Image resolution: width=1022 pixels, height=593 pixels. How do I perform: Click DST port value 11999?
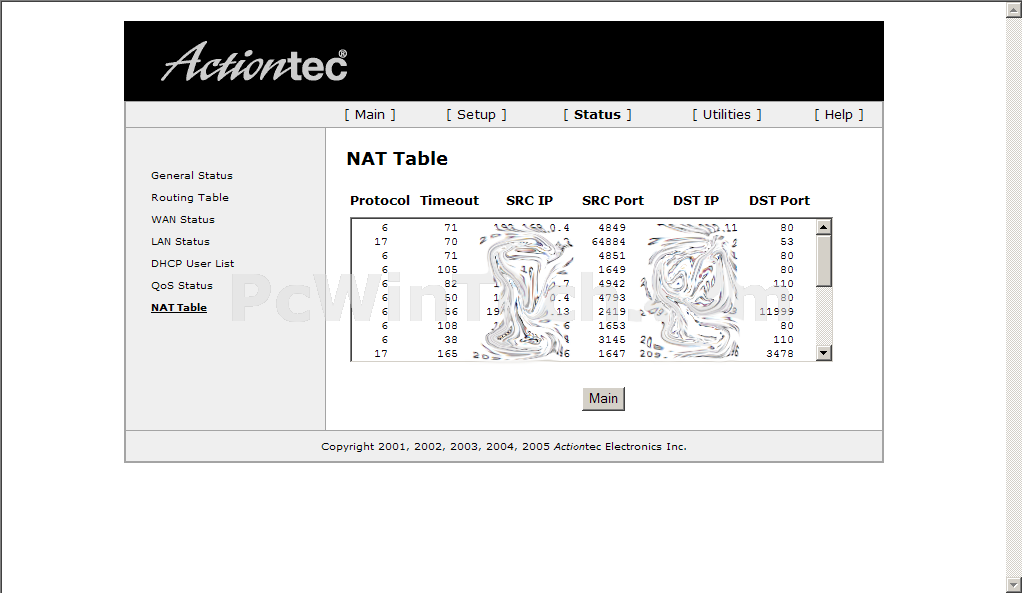[776, 311]
